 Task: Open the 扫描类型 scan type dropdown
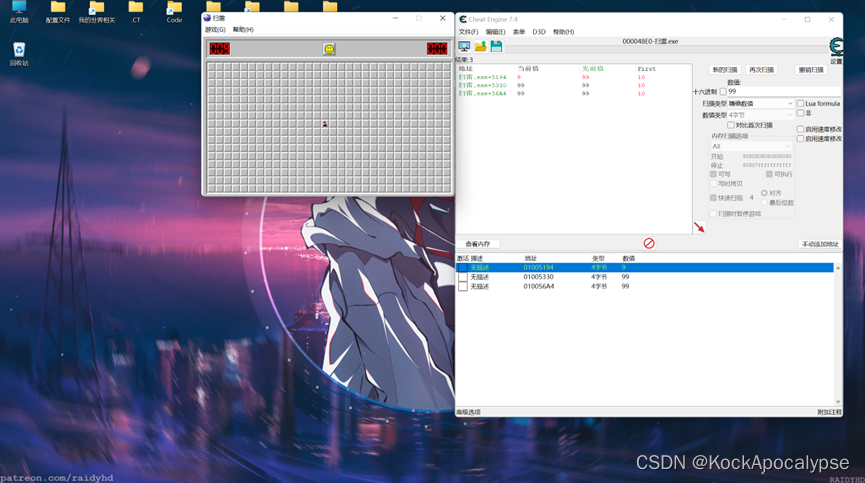[760, 104]
